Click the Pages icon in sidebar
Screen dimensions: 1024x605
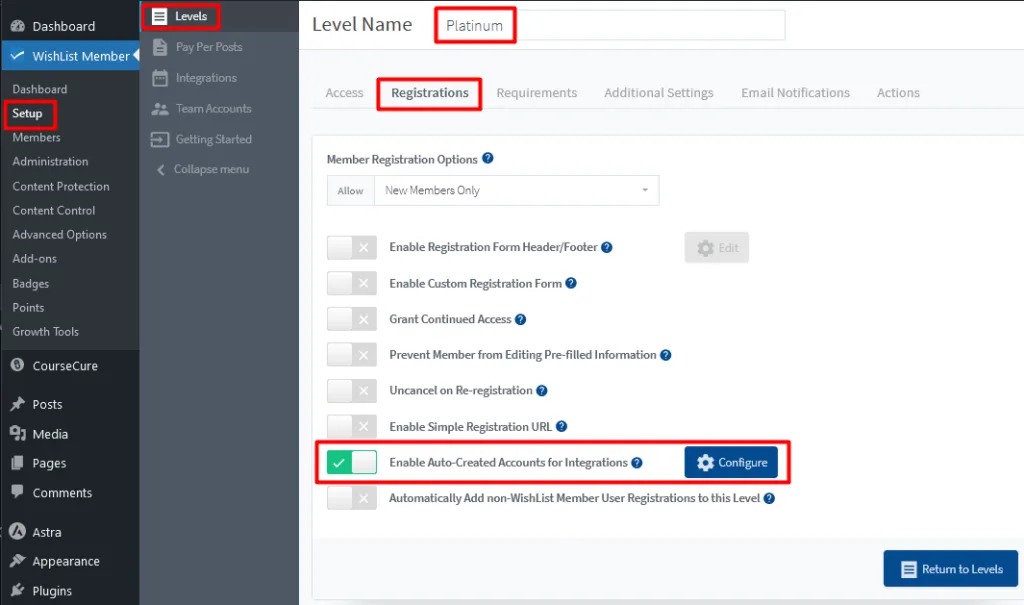tap(18, 463)
